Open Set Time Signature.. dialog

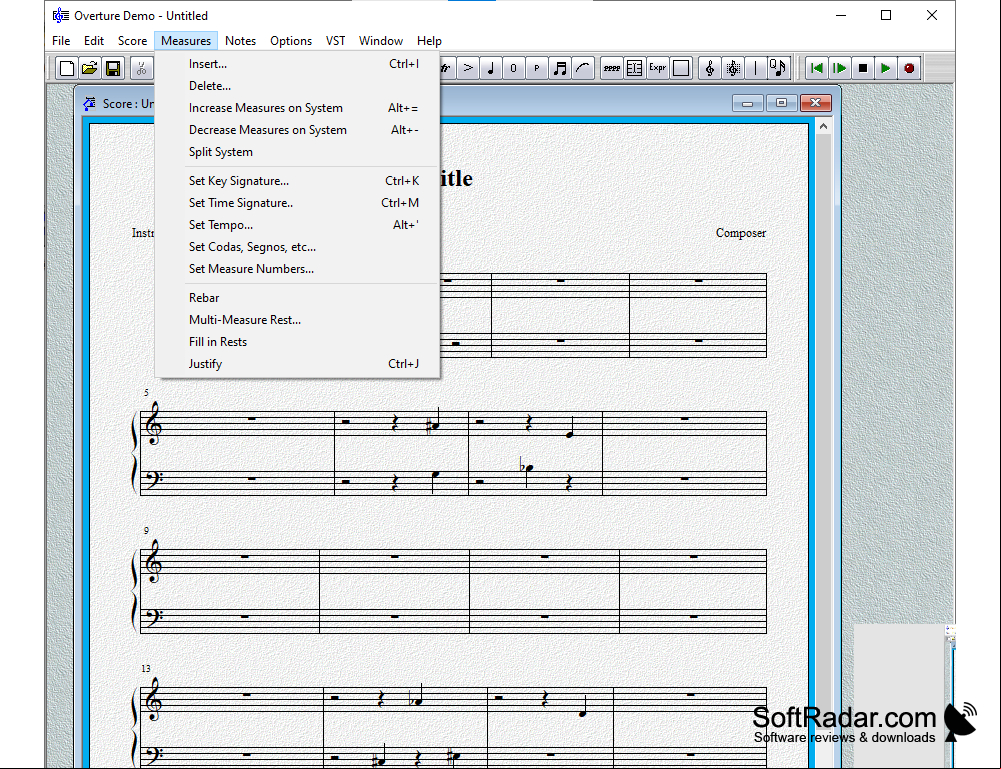(297, 203)
